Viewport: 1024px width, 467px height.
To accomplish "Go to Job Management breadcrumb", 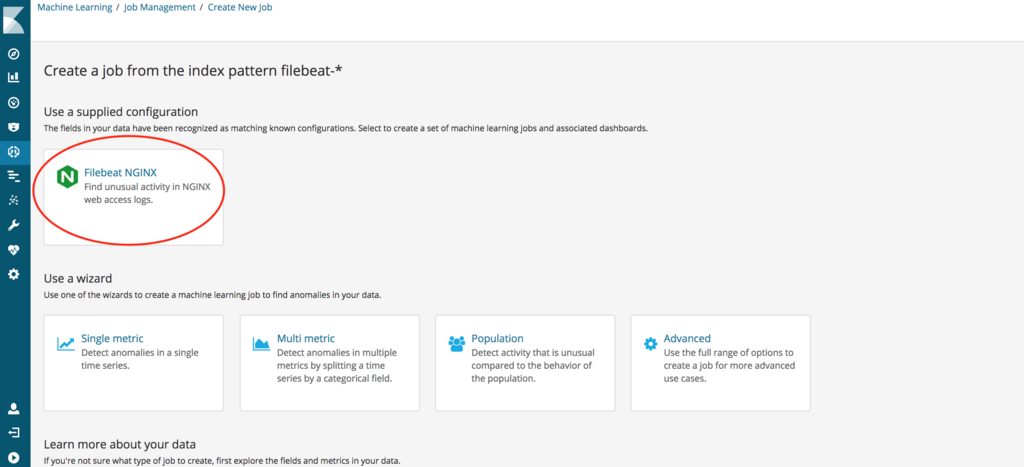I will [160, 8].
